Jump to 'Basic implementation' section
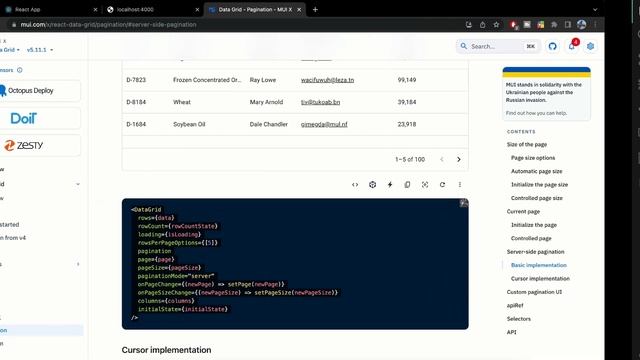This screenshot has height=360, width=640. coord(539,265)
